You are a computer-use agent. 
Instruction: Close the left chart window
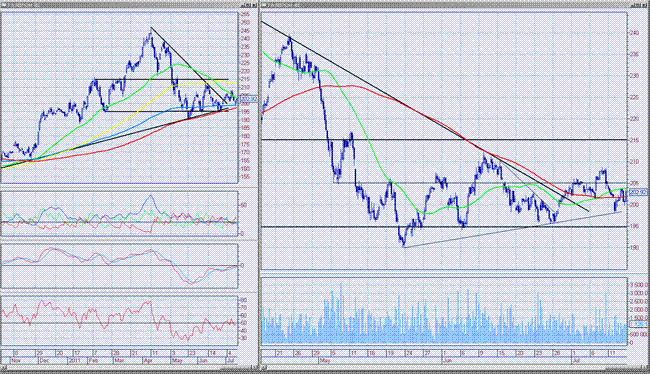[x=253, y=5]
